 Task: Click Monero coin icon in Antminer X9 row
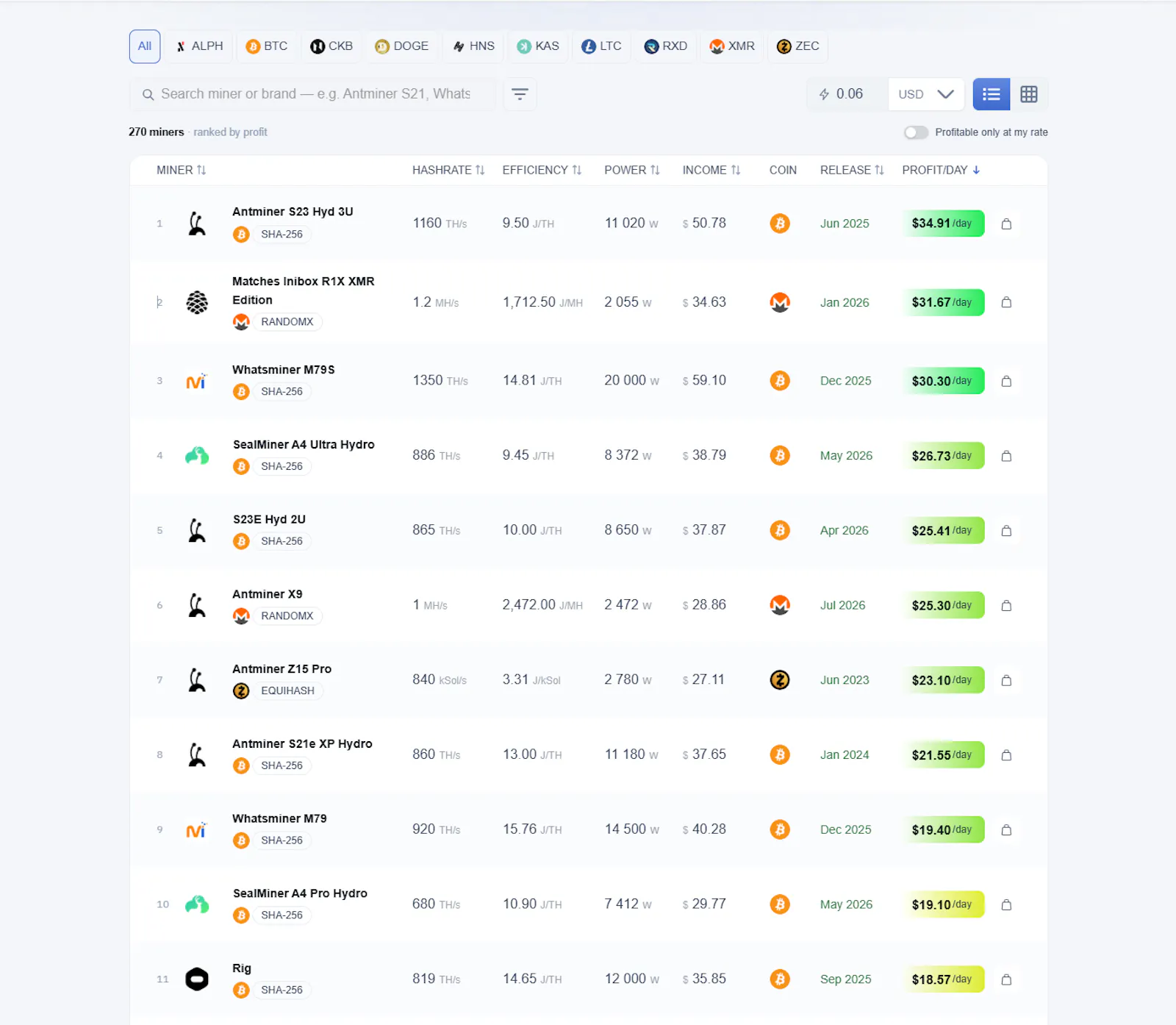pos(780,605)
